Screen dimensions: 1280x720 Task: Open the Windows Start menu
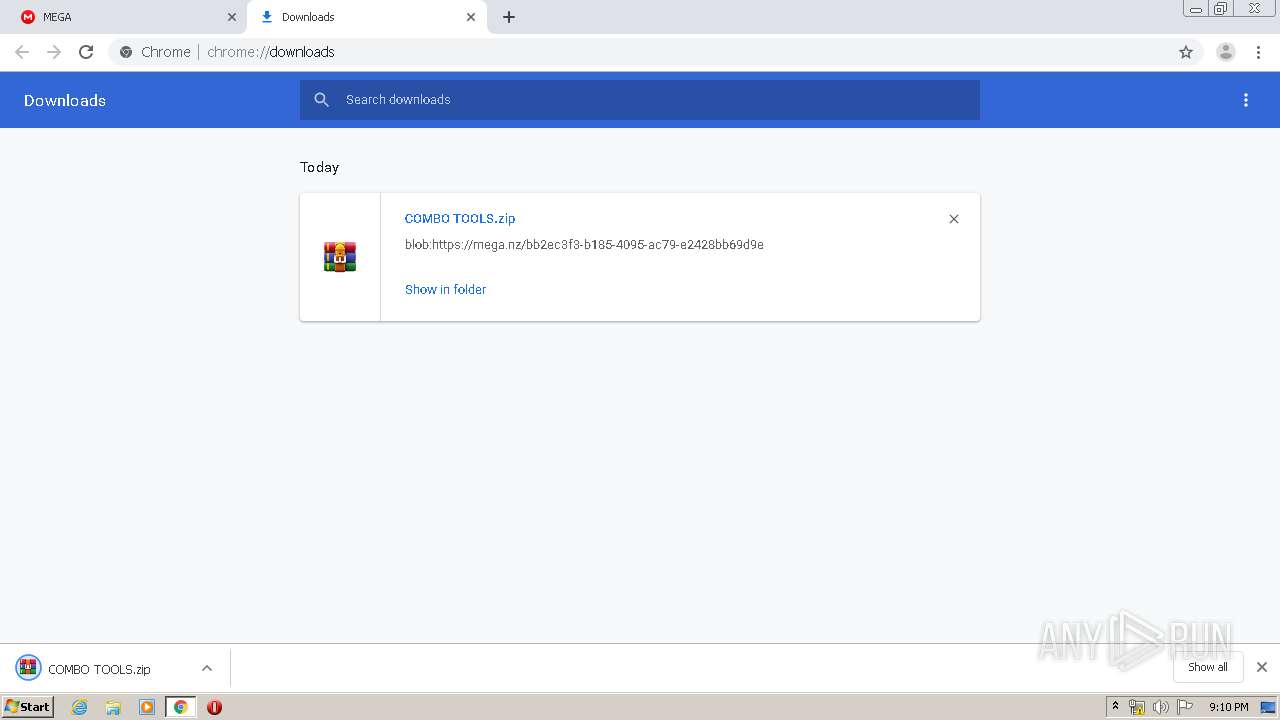(x=28, y=707)
